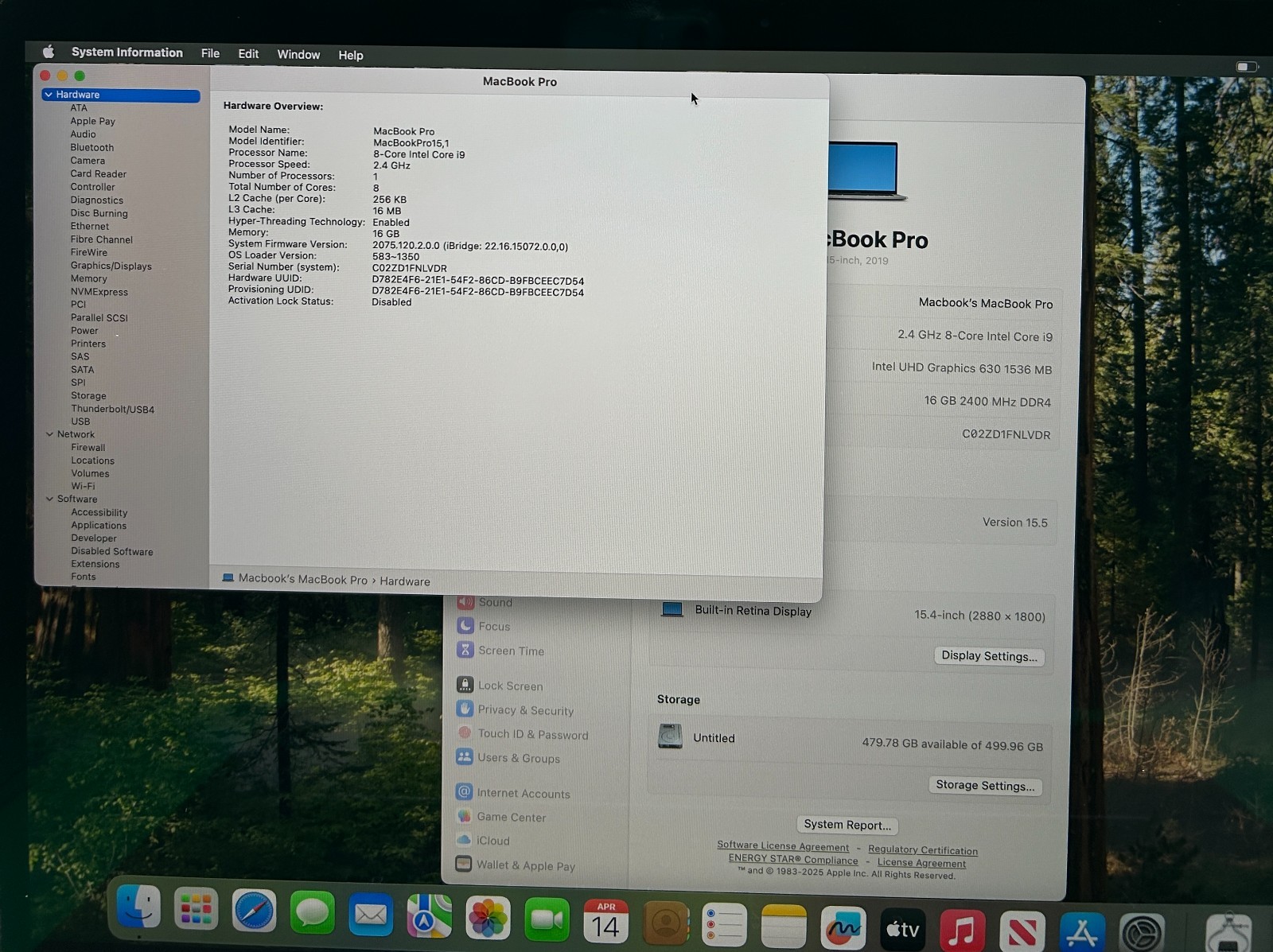
Task: Collapse the Hardware section
Action: [x=49, y=95]
